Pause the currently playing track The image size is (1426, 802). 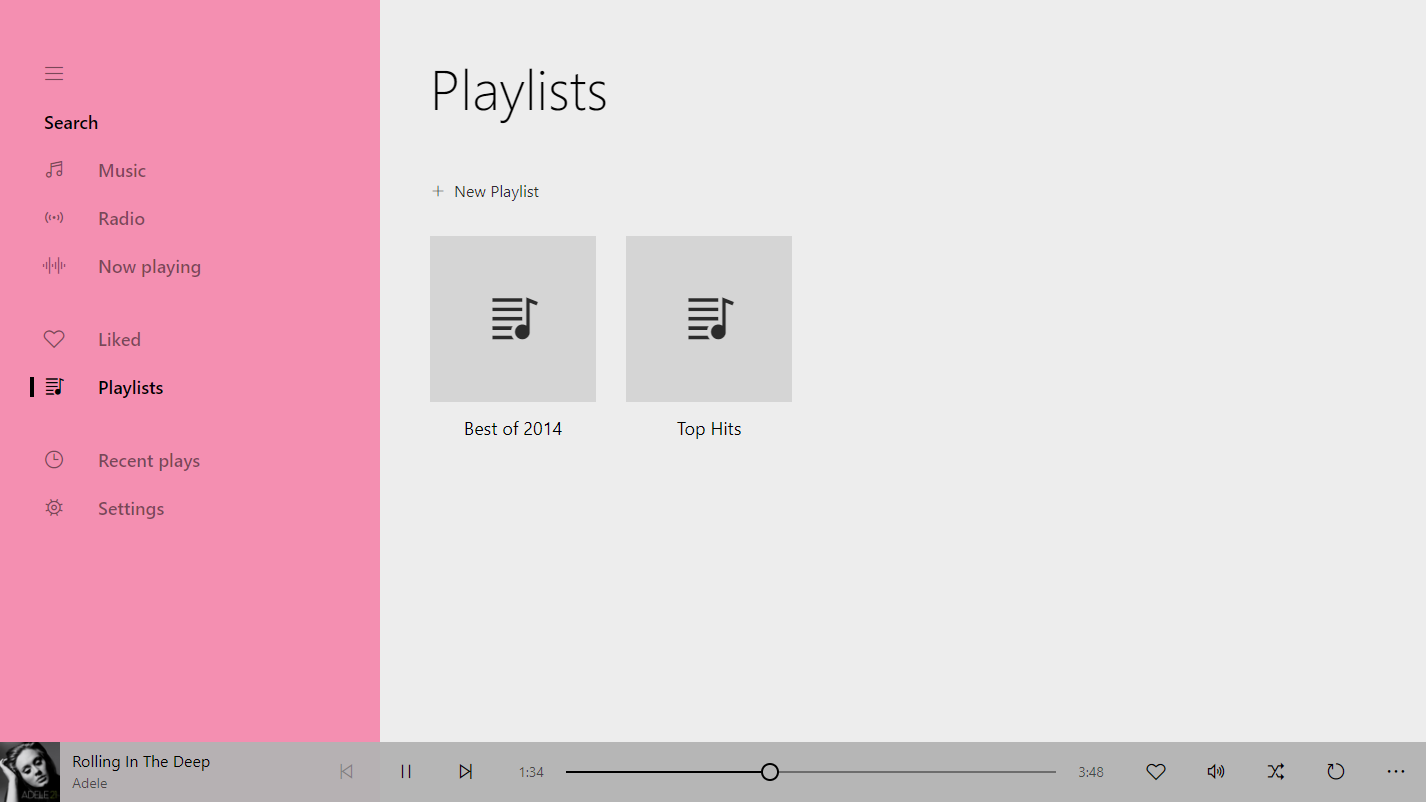(406, 771)
